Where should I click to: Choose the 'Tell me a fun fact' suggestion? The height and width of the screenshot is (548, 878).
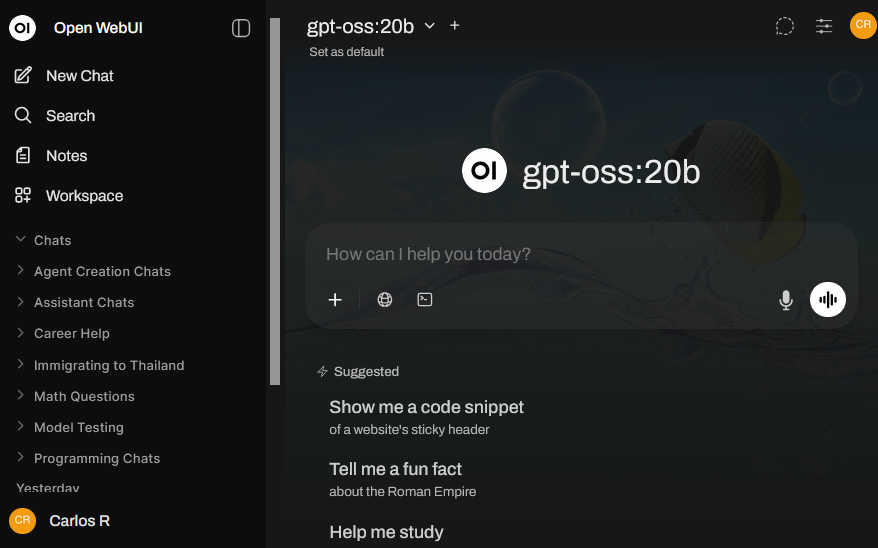(x=395, y=477)
